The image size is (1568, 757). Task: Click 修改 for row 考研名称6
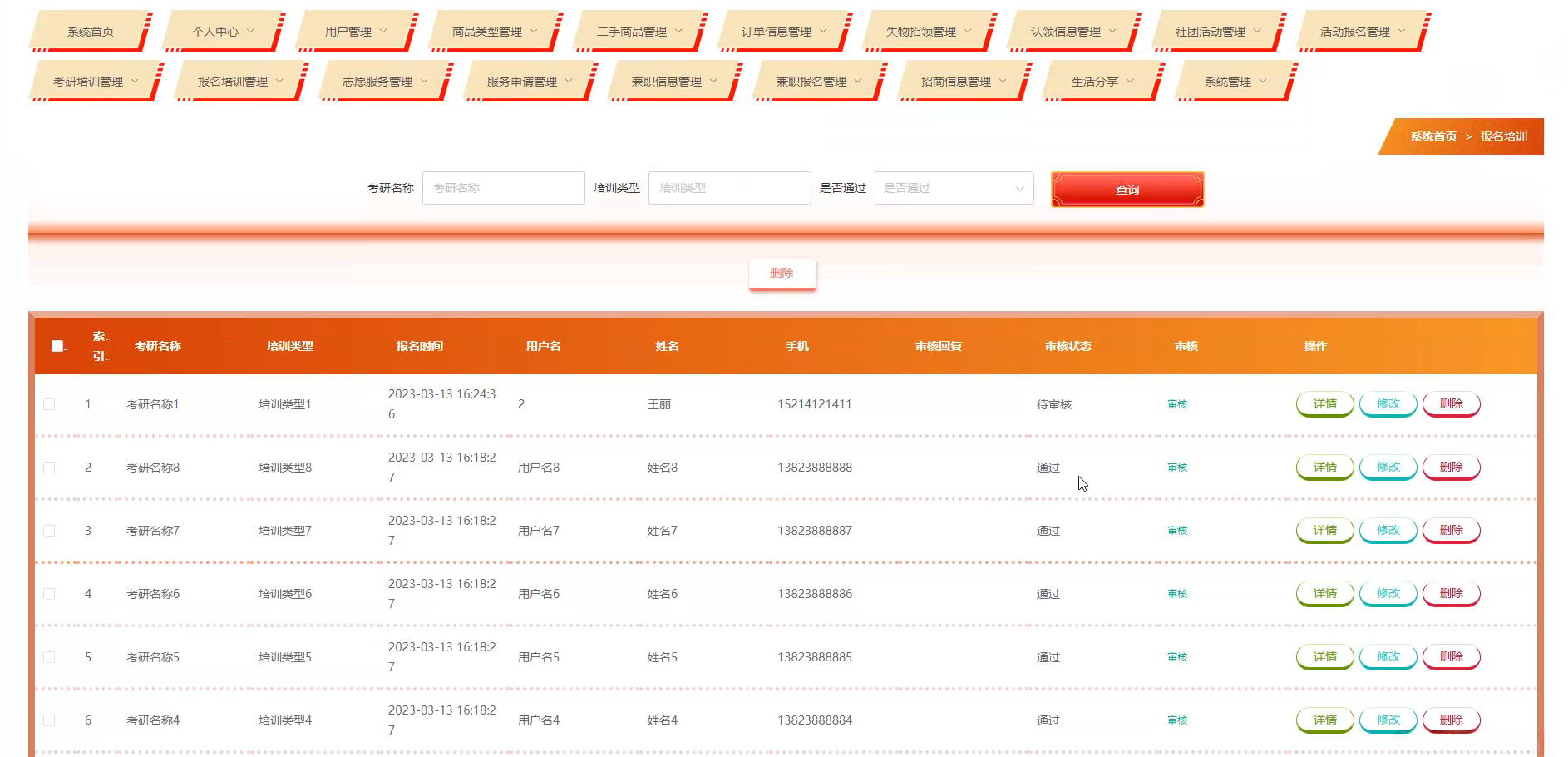1388,594
